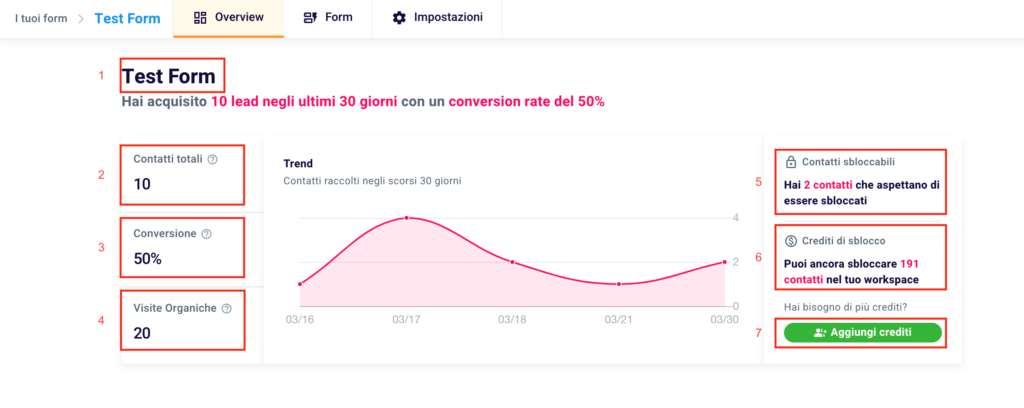Open the Impostazioni tab
The width and height of the screenshot is (1024, 408).
(438, 18)
